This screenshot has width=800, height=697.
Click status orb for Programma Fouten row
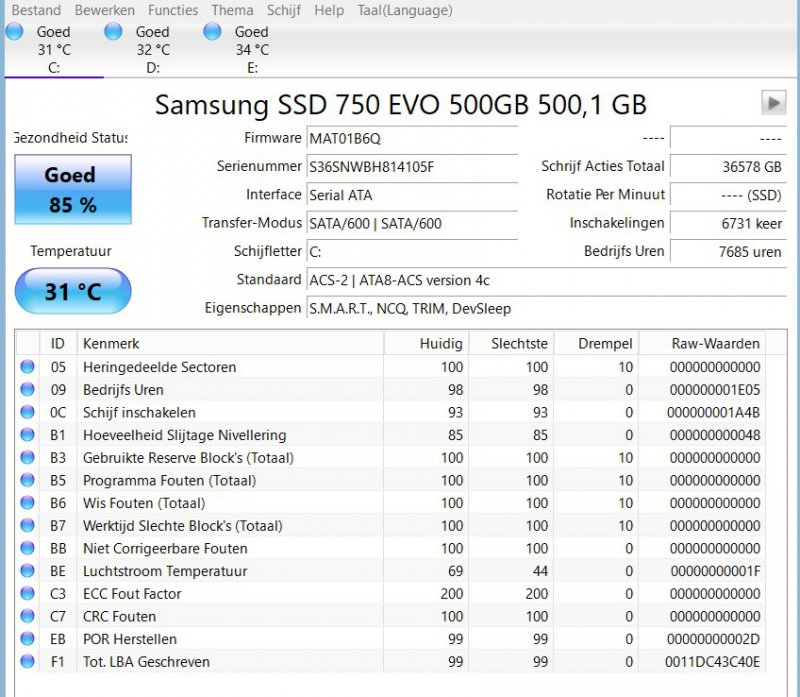tap(28, 480)
